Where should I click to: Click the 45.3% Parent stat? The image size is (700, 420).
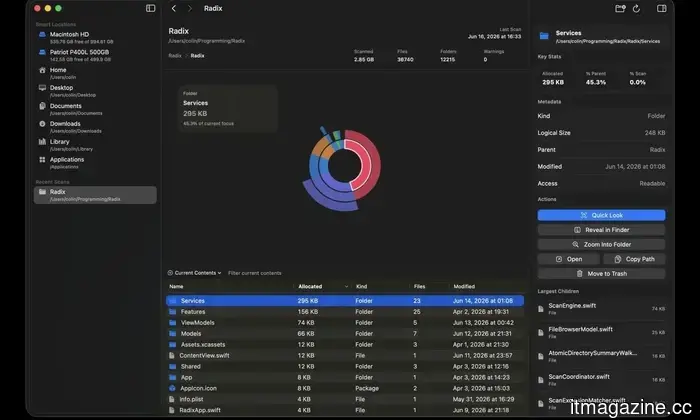coord(596,79)
